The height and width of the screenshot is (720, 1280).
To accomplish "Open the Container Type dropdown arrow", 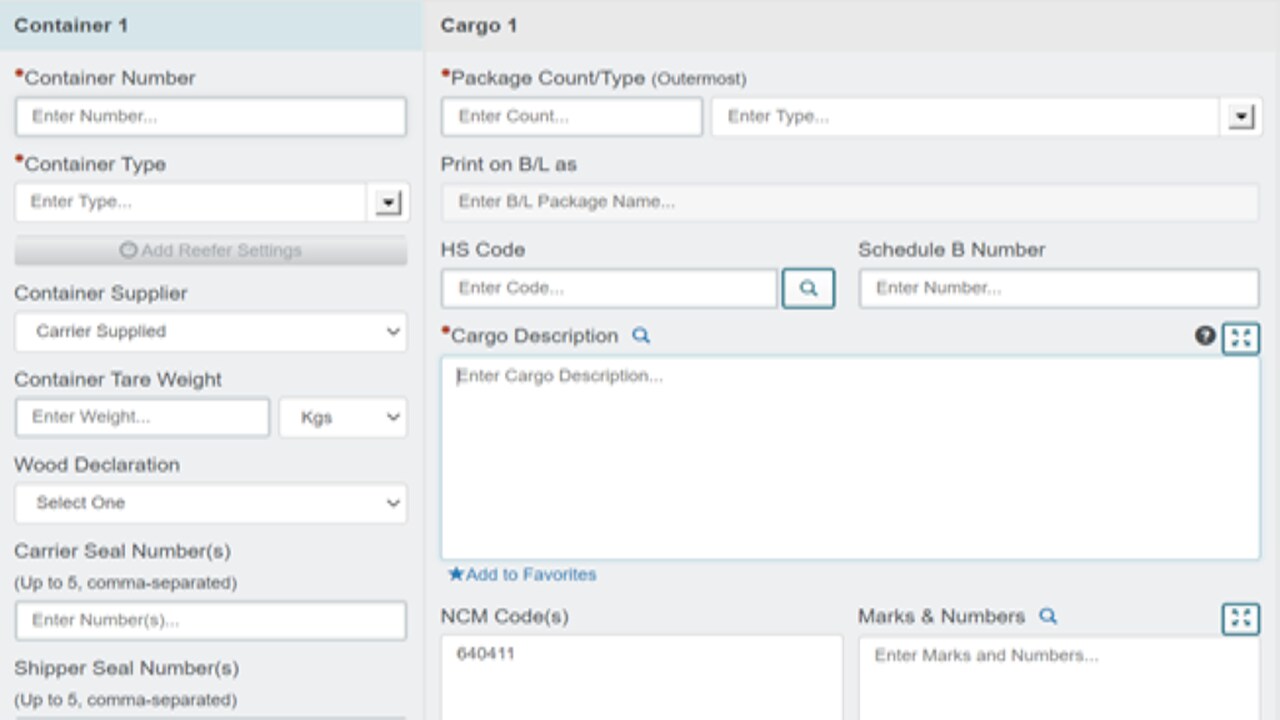I will coord(388,202).
